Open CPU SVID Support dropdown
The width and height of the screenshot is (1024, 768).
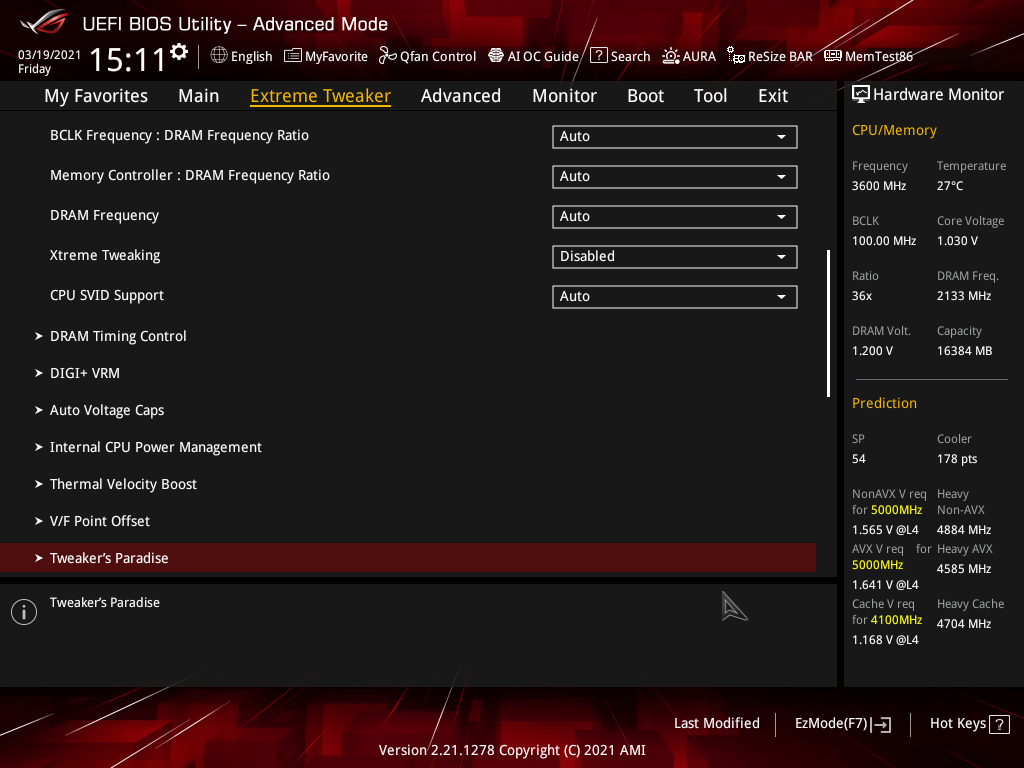coord(675,296)
